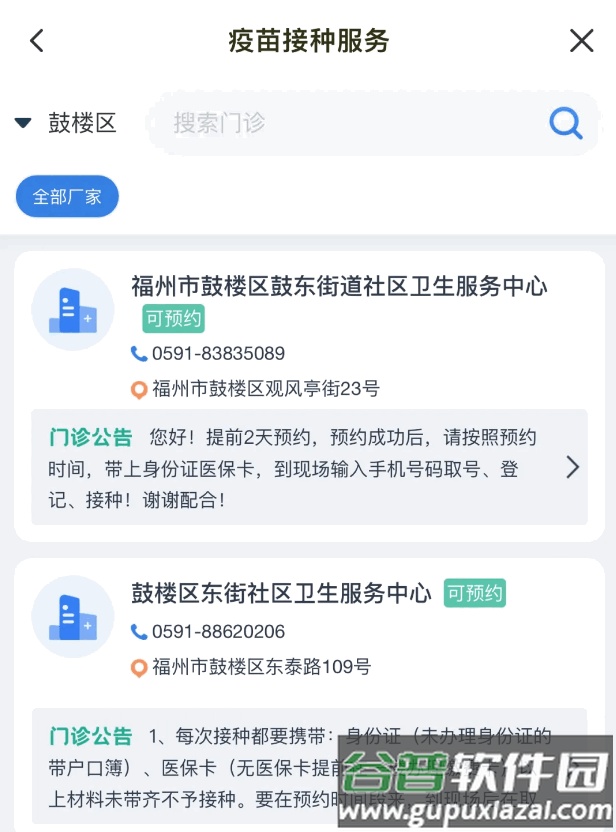
Task: Tap 可预约 tag on 东街社区 clinic
Action: [x=475, y=593]
